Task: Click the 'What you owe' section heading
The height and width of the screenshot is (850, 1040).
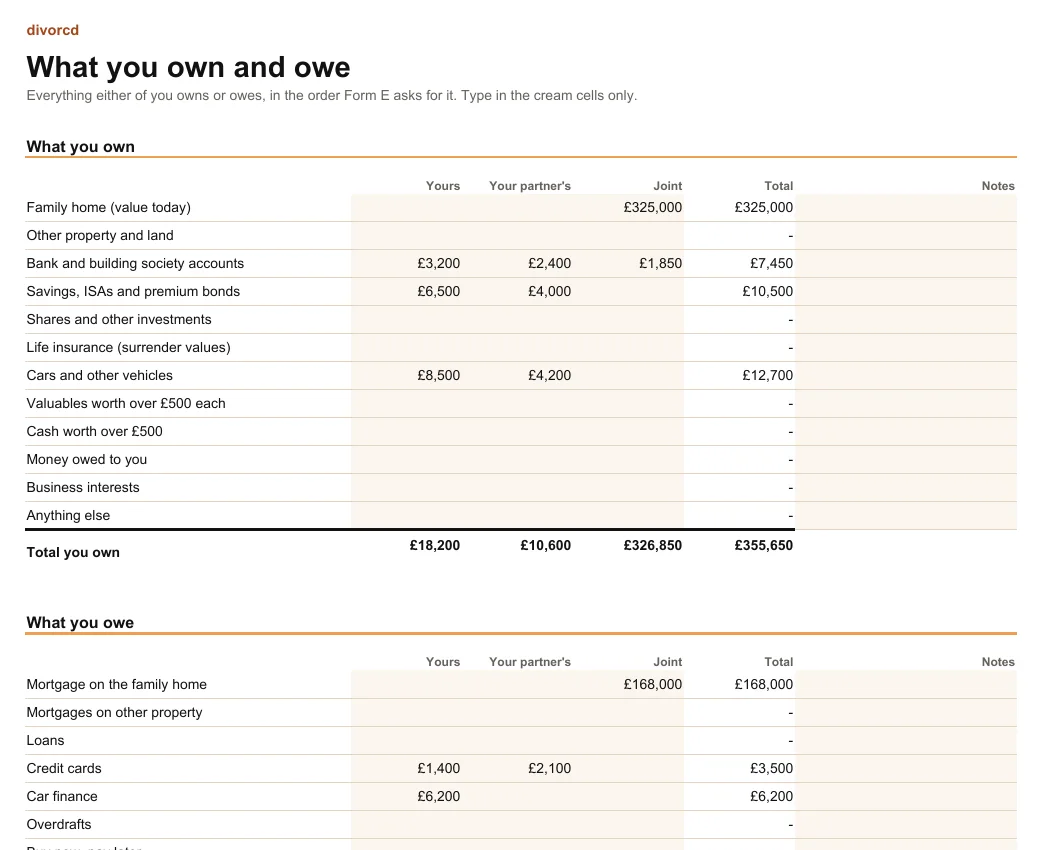Action: point(80,623)
